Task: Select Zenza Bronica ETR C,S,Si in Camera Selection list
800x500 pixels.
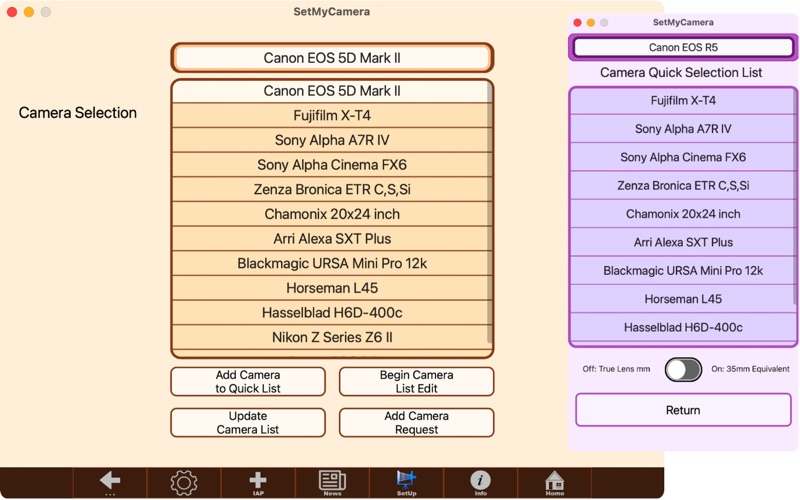Action: [331, 189]
